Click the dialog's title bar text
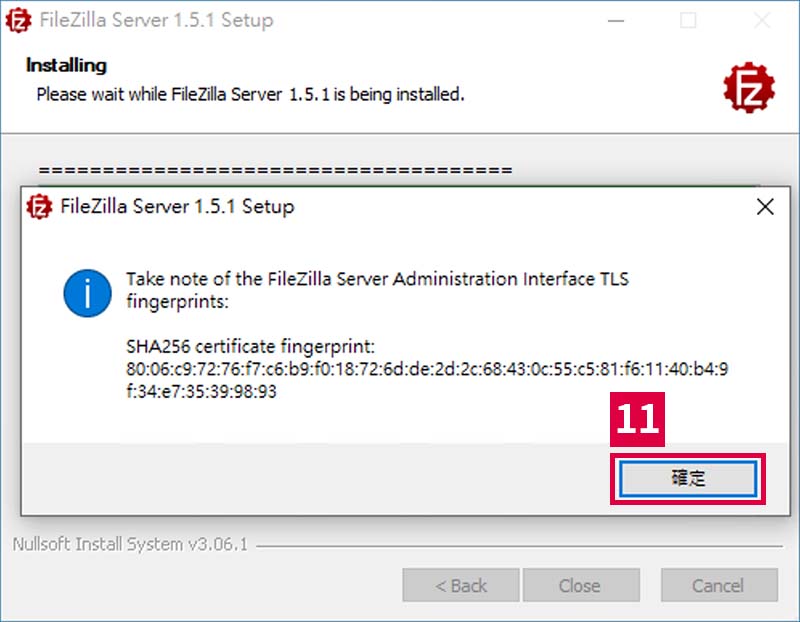 [x=177, y=207]
